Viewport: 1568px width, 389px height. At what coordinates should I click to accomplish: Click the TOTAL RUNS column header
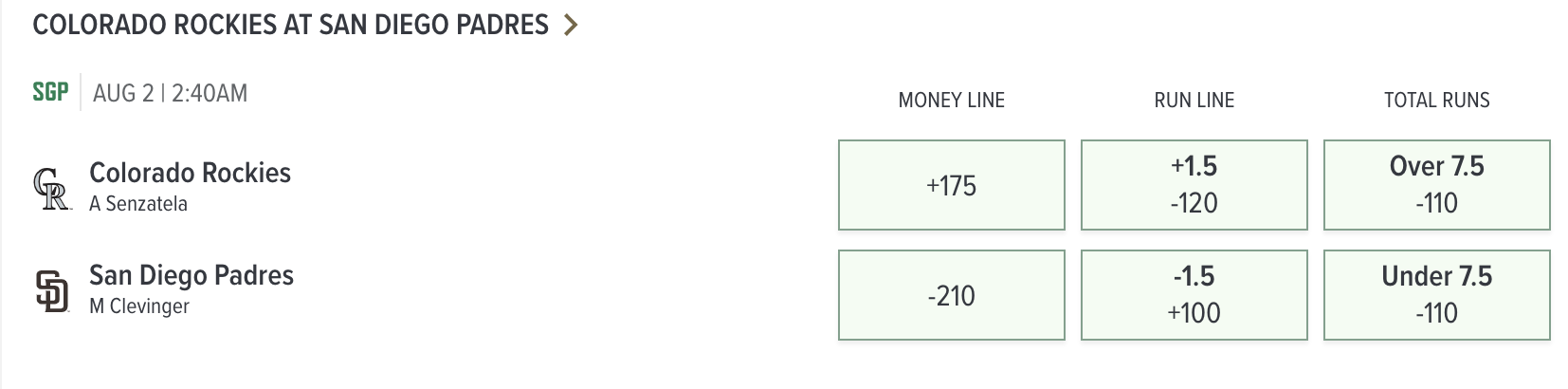click(x=1437, y=101)
